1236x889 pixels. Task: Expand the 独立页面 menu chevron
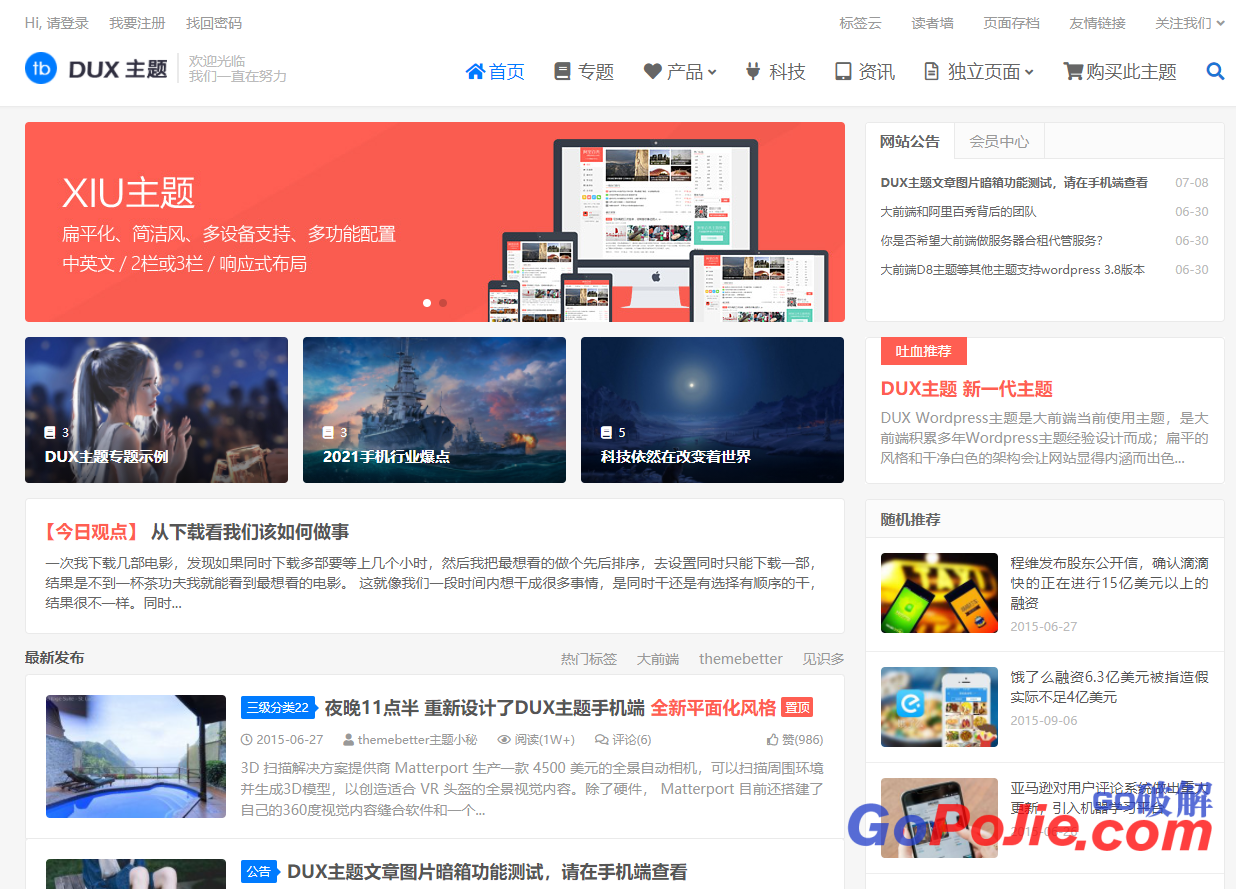(x=1029, y=72)
